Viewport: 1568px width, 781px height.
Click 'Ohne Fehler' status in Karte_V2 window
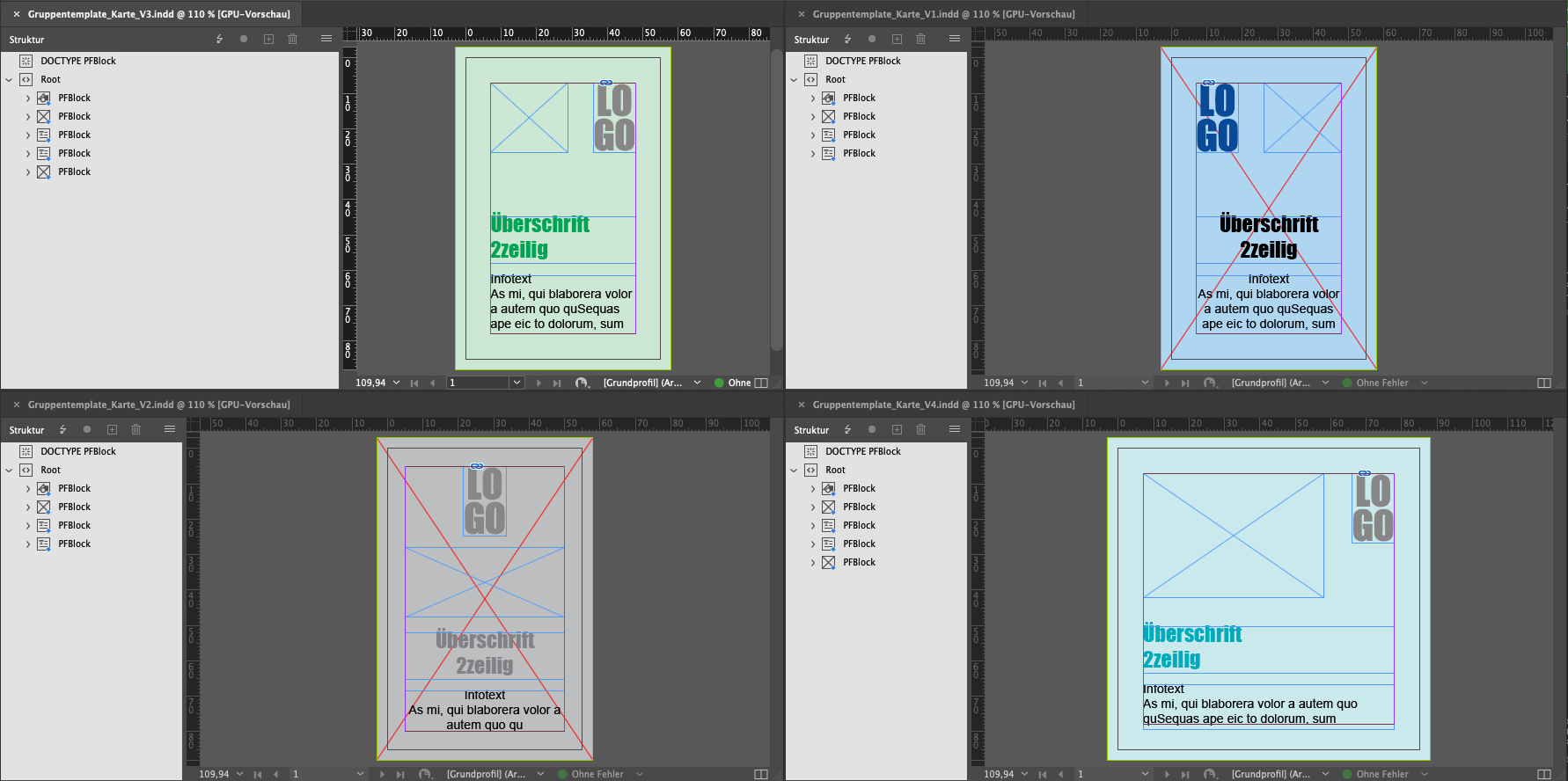pos(597,774)
